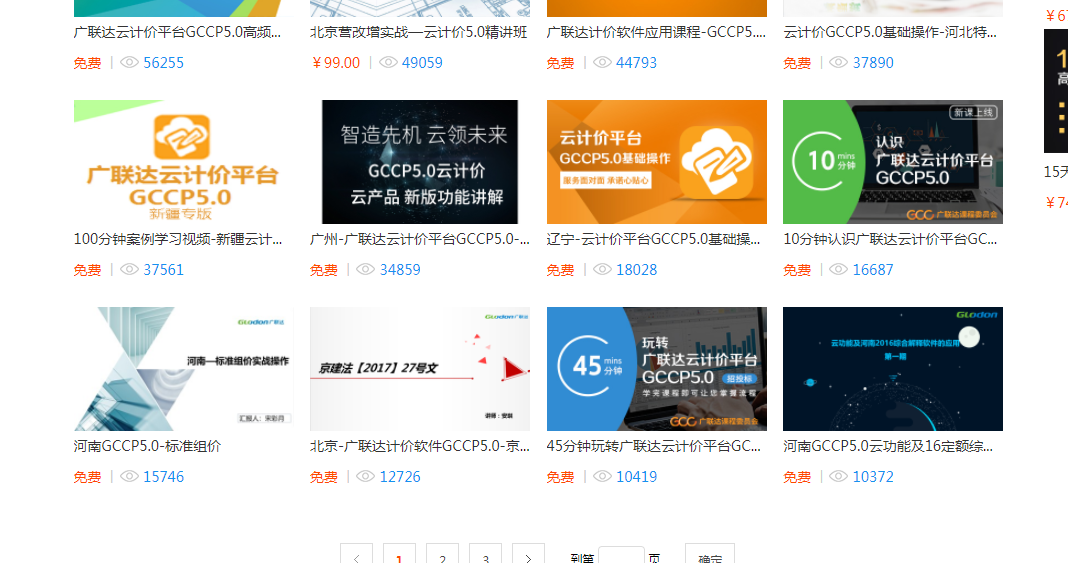Open 辽宁-云计价平台GCCP5.0基础操 title link
1068x563 pixels.
[653, 239]
